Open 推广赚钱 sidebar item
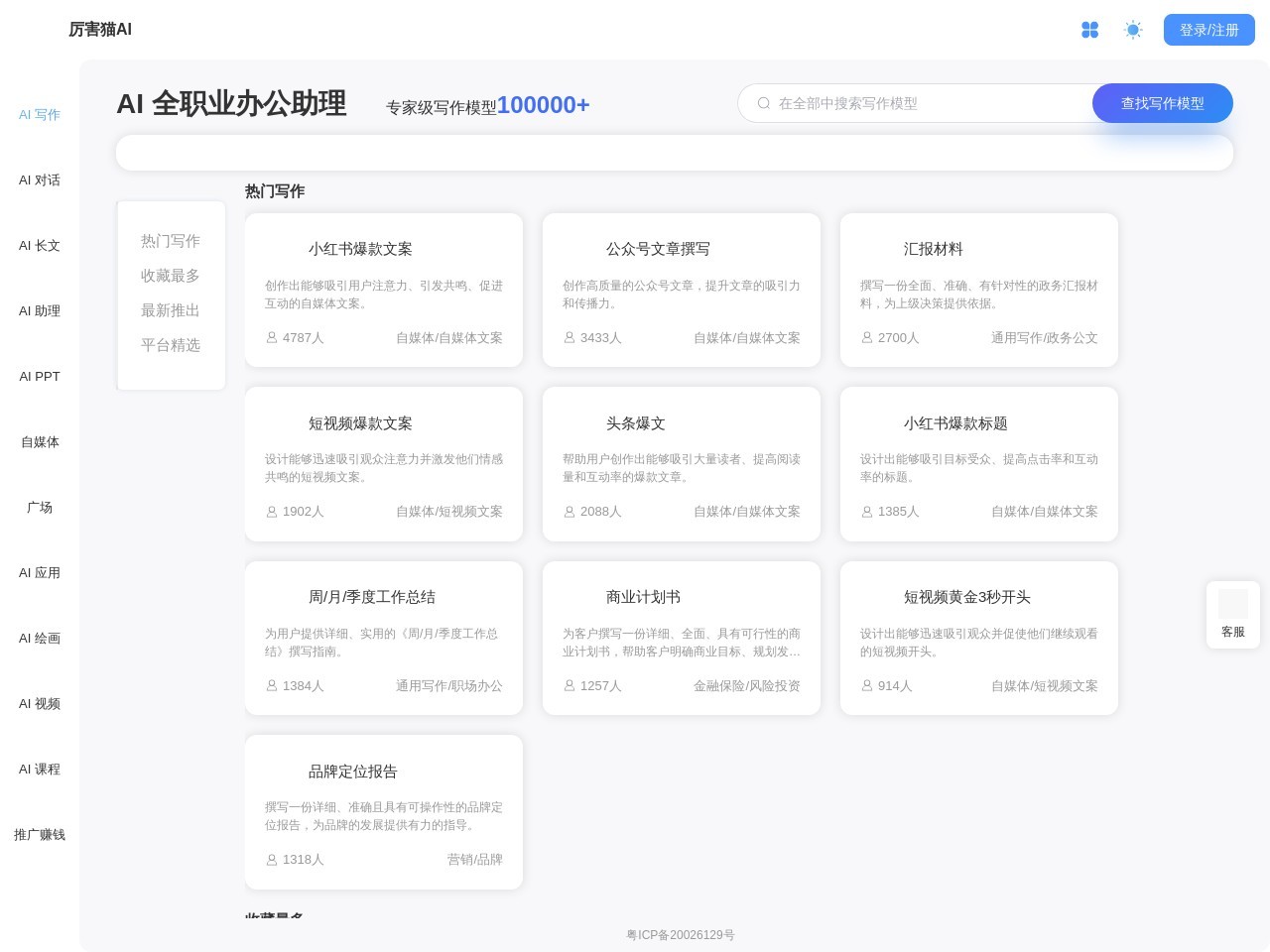The height and width of the screenshot is (952, 1270). 40,835
